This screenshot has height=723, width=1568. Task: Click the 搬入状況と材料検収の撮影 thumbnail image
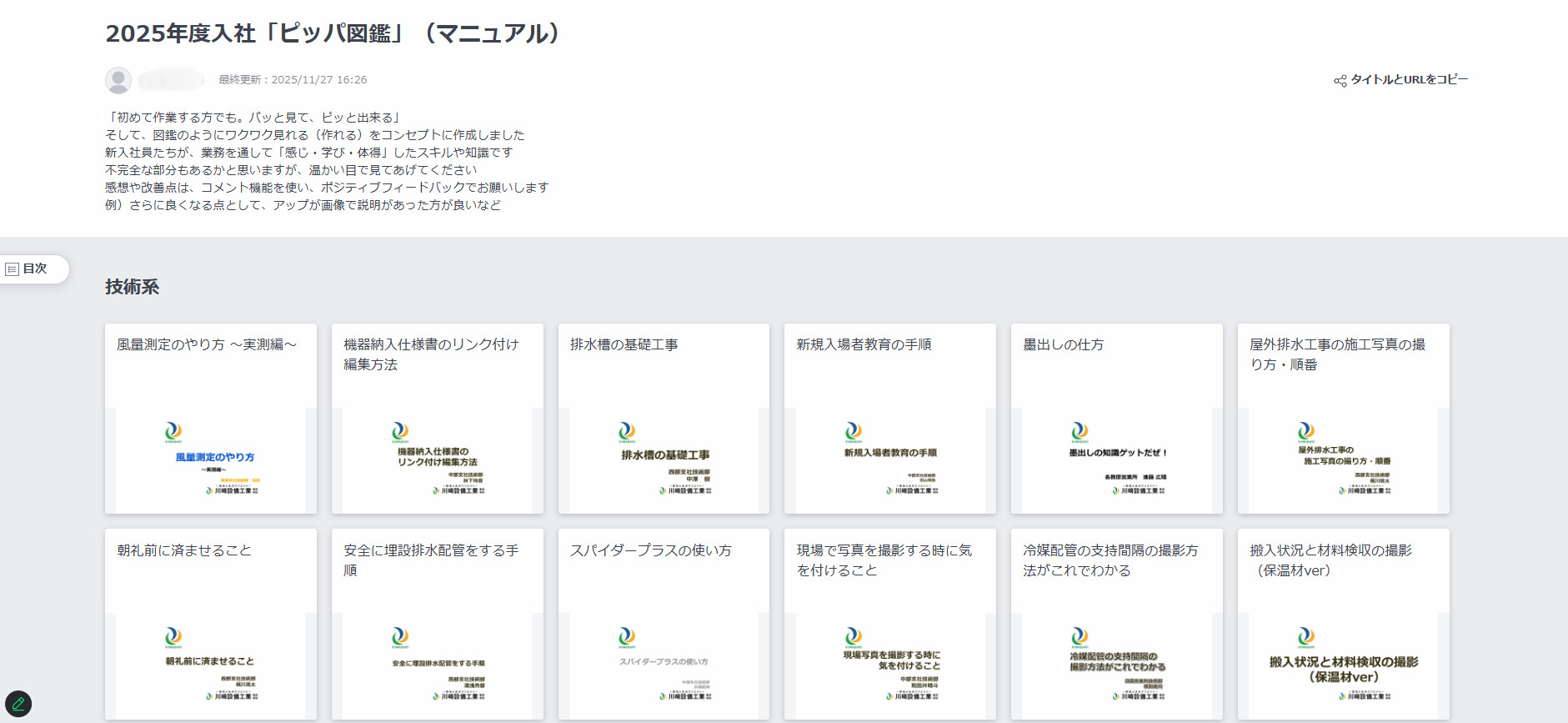(x=1343, y=665)
